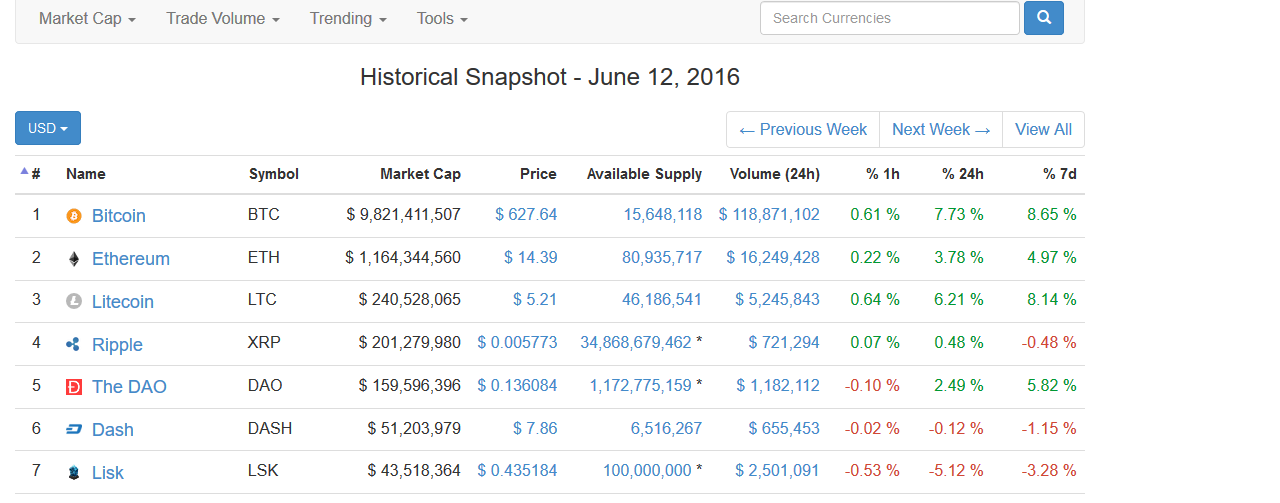Select Ethereum market cap $ 1,164,344,560
Viewport: 1280px width, 503px height.
(403, 257)
